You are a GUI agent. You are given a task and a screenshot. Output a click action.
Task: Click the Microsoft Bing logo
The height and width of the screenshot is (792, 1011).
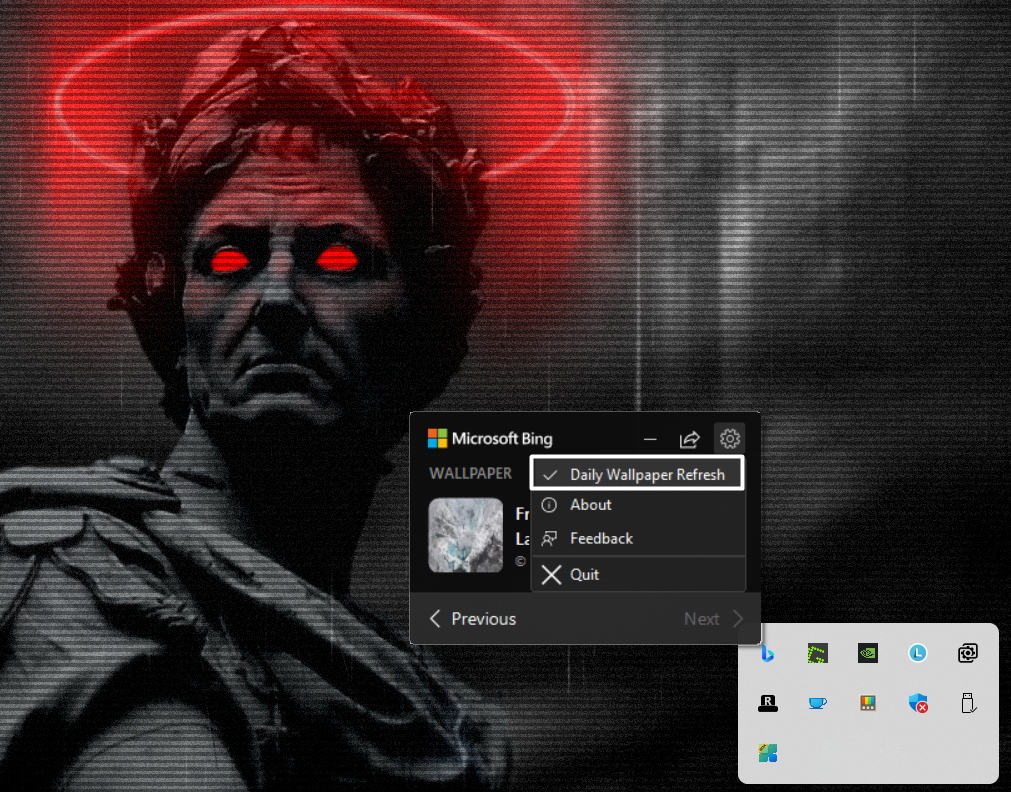point(490,438)
